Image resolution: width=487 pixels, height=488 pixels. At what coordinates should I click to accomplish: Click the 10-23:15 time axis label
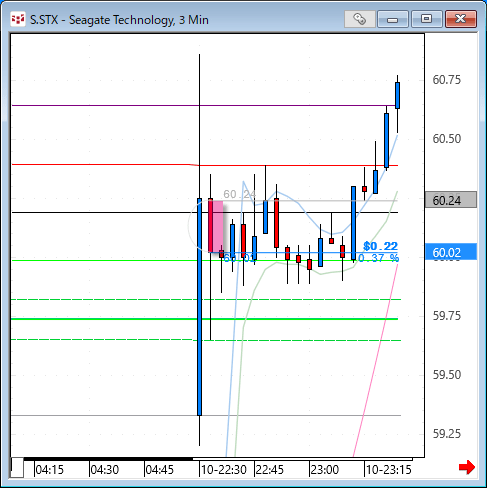point(389,470)
